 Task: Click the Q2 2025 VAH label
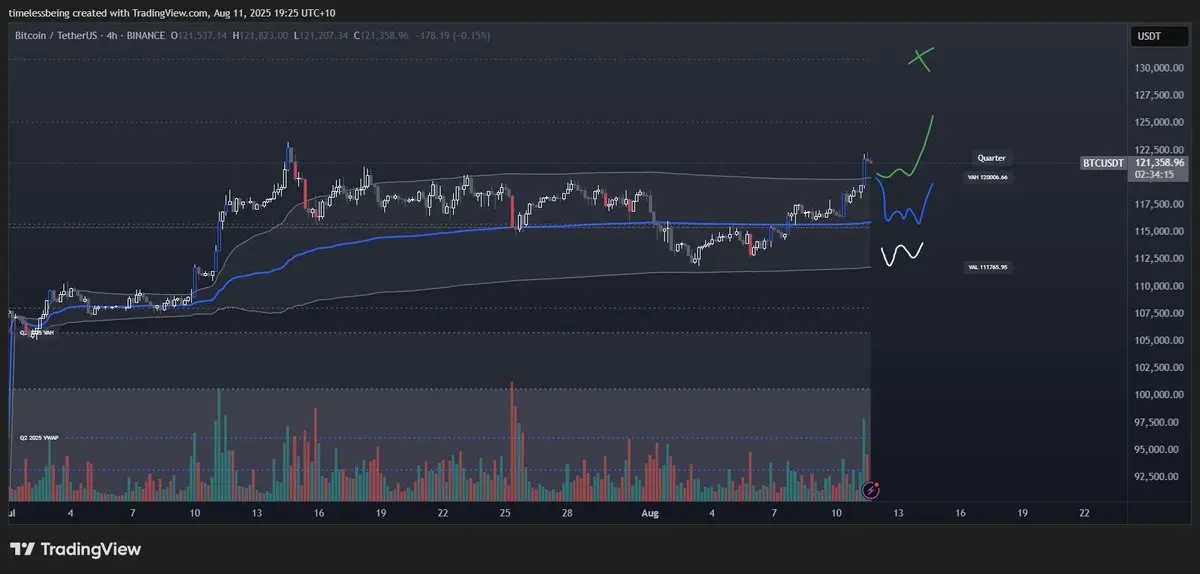[36, 333]
